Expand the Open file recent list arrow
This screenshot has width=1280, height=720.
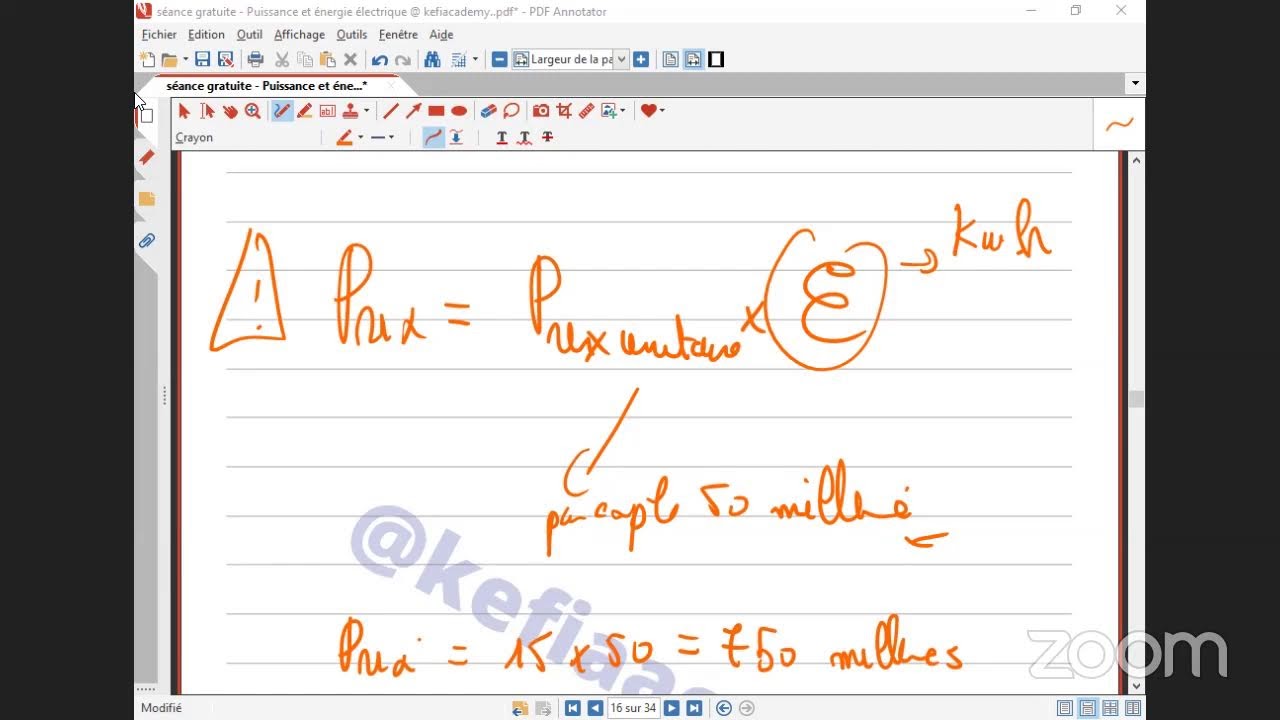[185, 60]
